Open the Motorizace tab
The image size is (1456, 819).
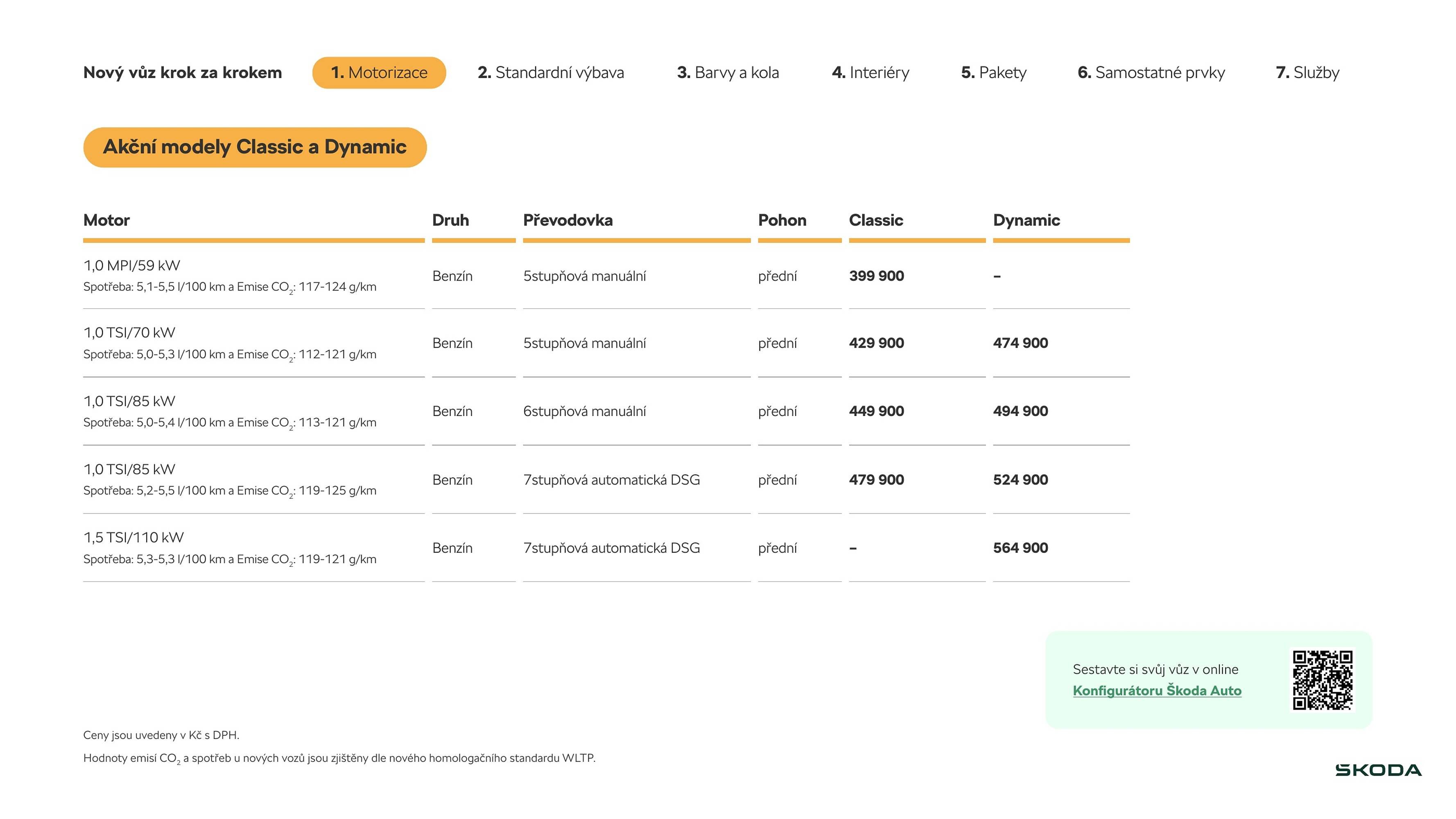click(379, 72)
